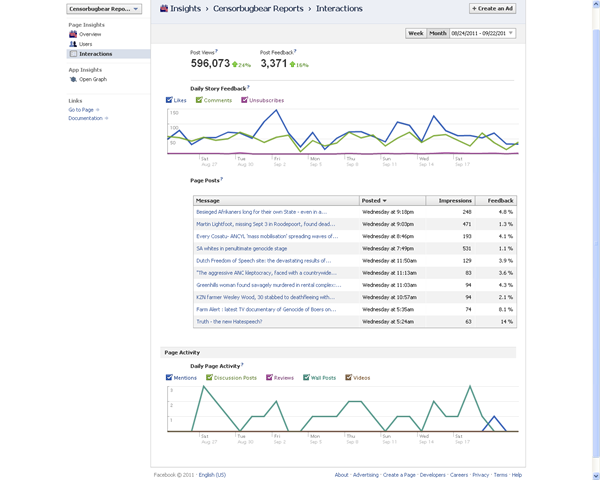Image resolution: width=600 pixels, height=480 pixels.
Task: Open the Advertising footer link
Action: (x=365, y=475)
